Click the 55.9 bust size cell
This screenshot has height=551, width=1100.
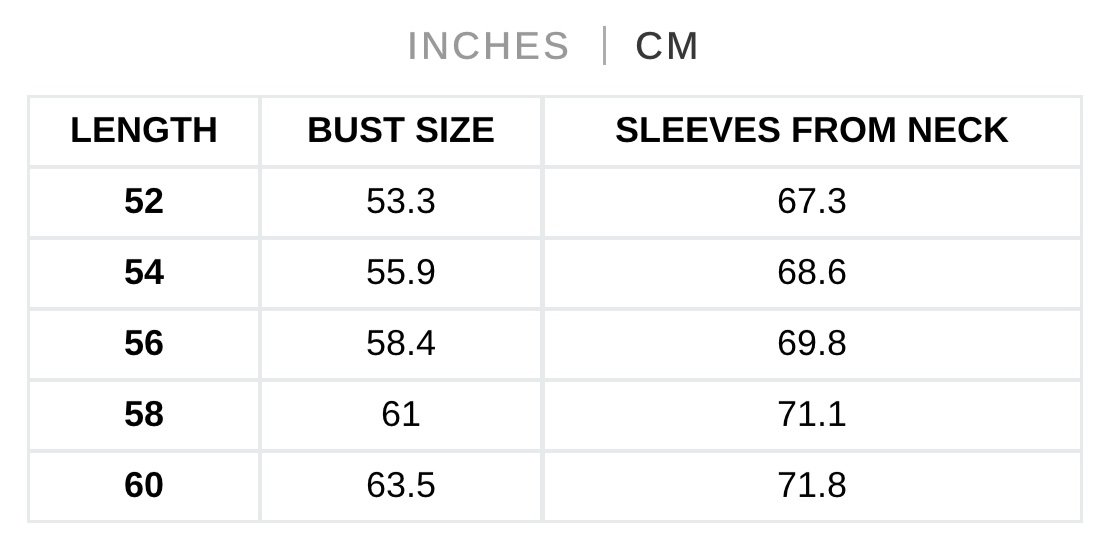[401, 273]
